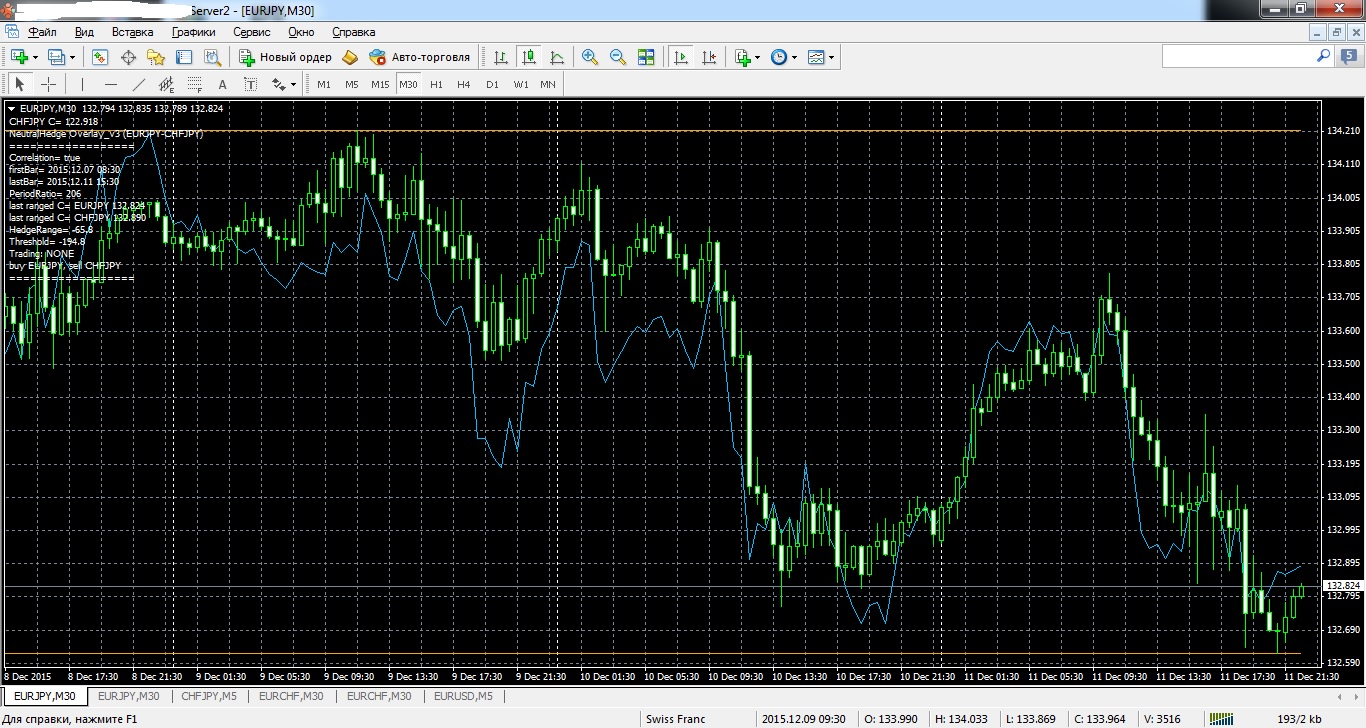Toggle Auto Scroll chart button

(x=681, y=57)
